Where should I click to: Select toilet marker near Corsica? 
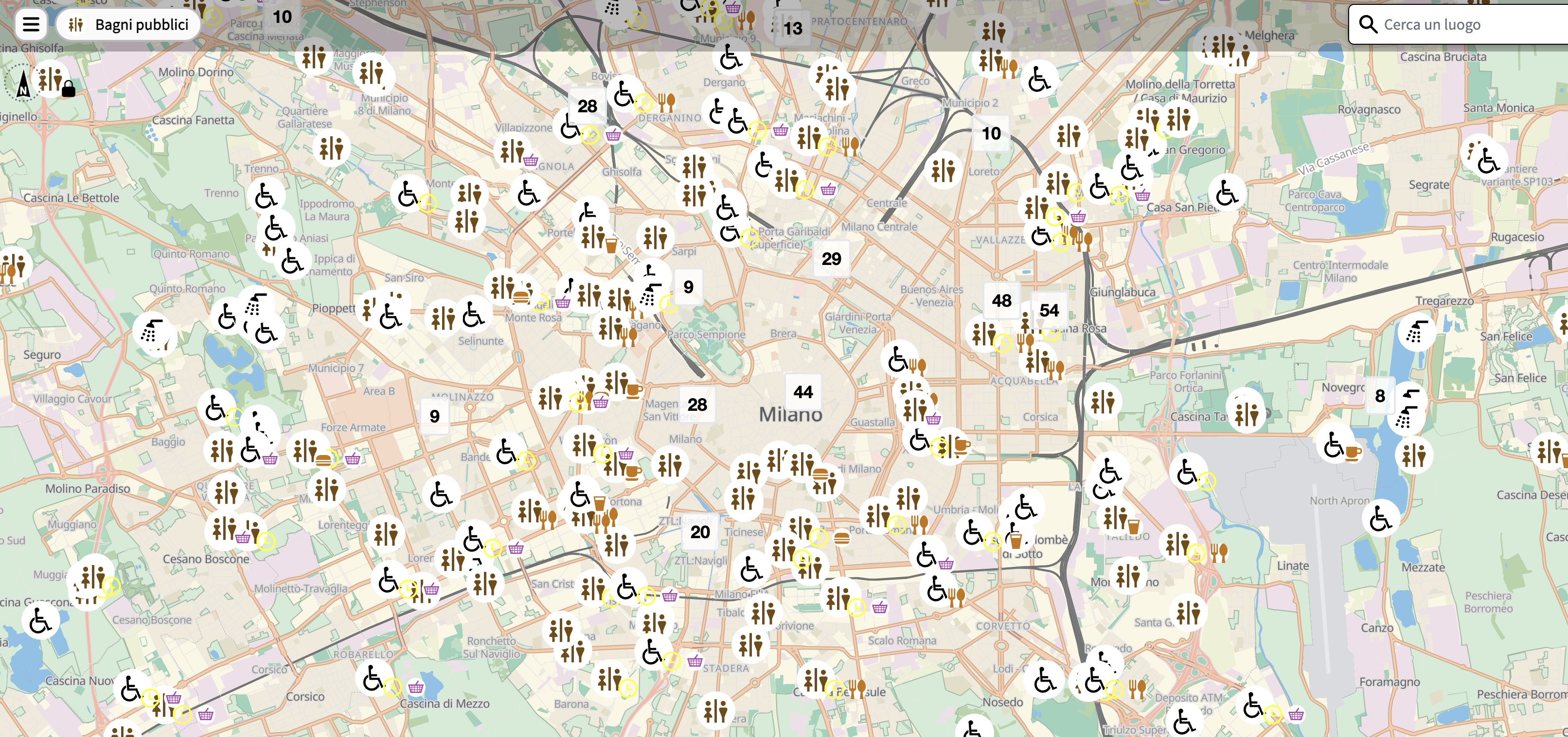pos(1103,402)
